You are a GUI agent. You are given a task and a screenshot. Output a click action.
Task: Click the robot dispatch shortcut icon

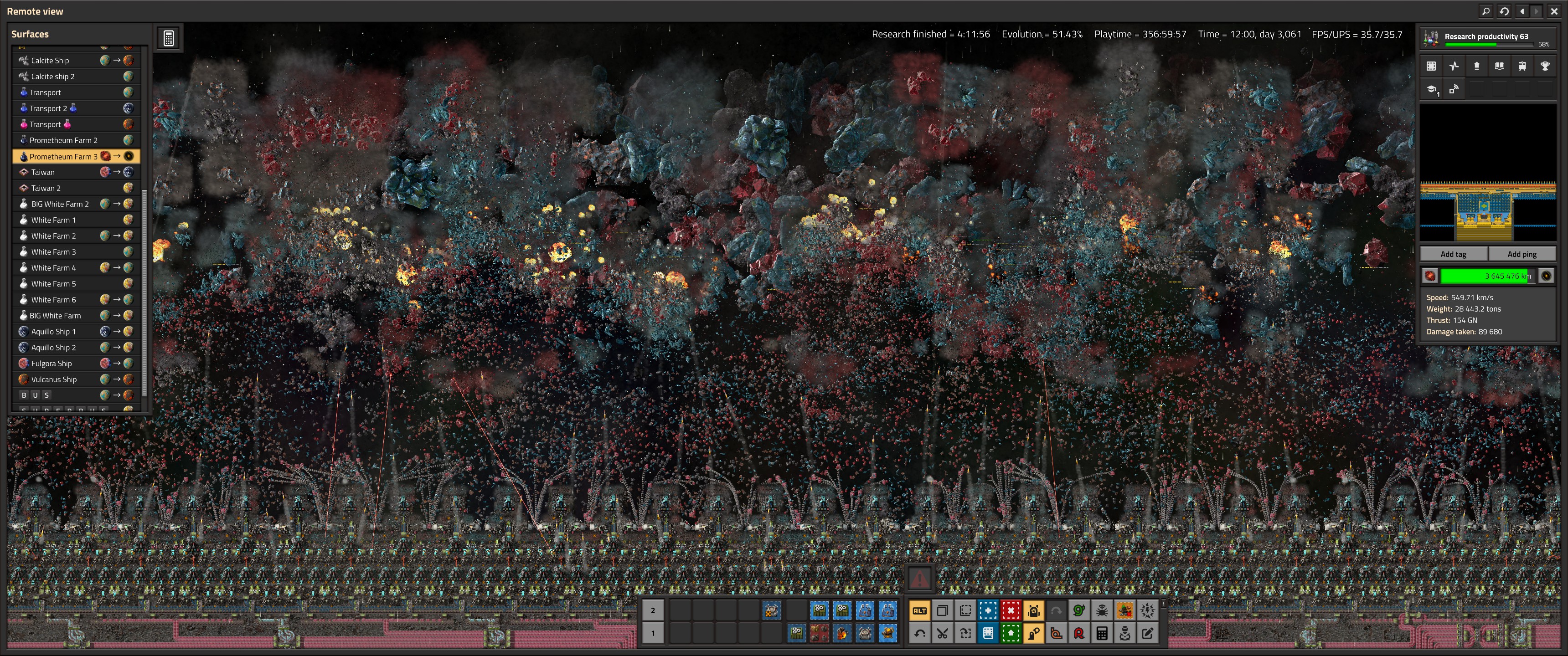pyautogui.click(x=1125, y=634)
